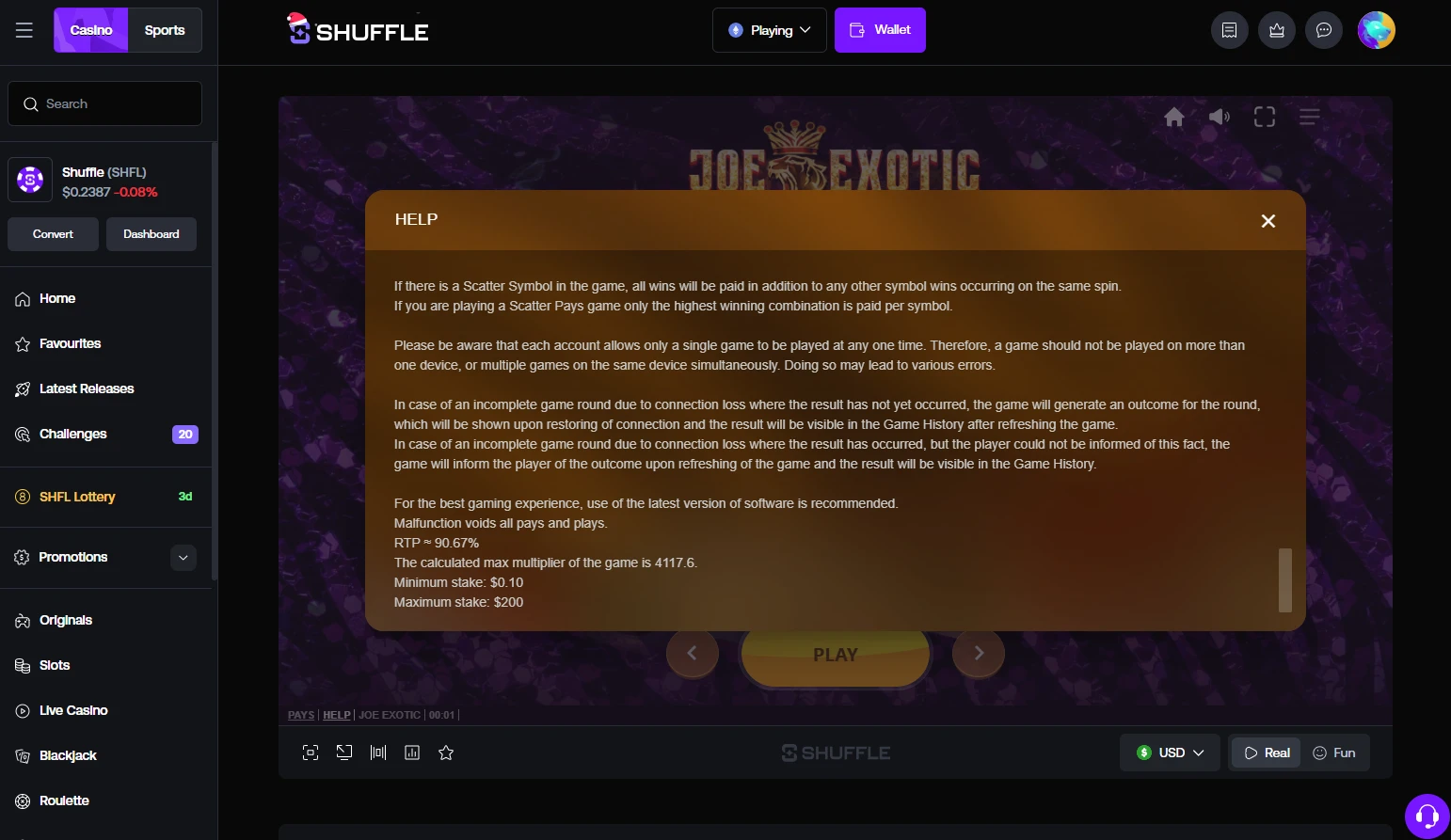Click the game home icon
This screenshot has height=840, width=1451.
(x=1174, y=117)
